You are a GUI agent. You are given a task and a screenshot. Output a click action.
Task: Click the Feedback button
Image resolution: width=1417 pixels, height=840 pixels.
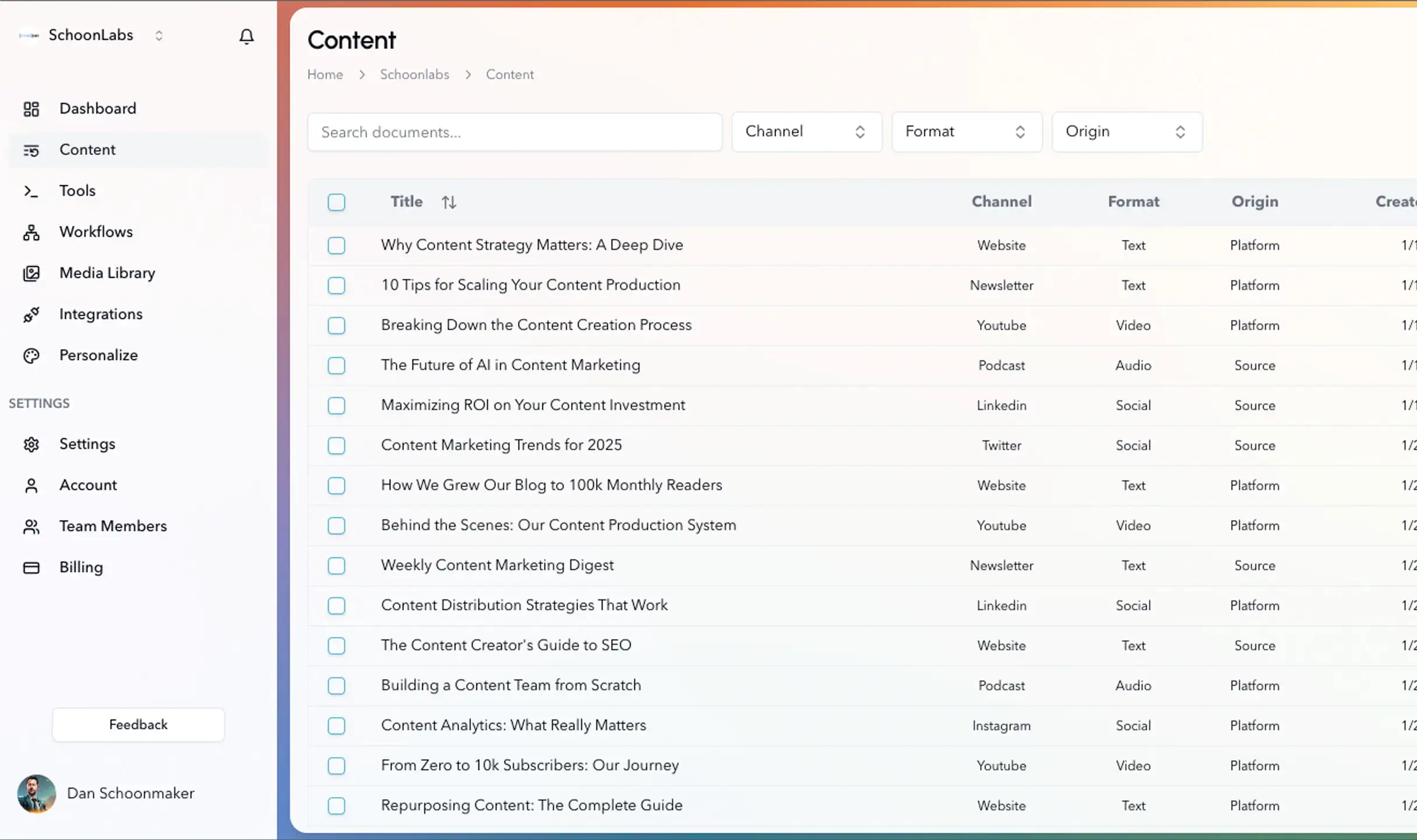pos(138,725)
